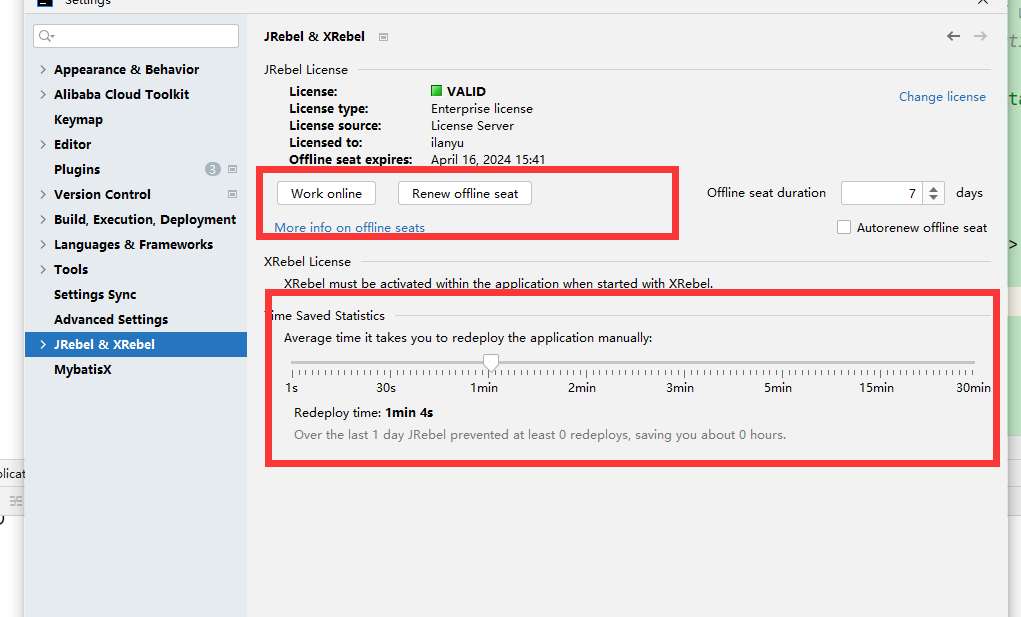Expand Version Control section

click(x=43, y=195)
